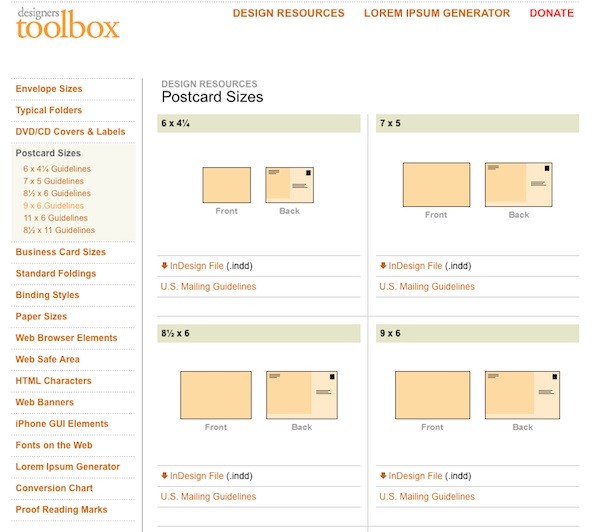Navigate to iPhone GUI Elements
This screenshot has height=532, width=600.
click(62, 424)
